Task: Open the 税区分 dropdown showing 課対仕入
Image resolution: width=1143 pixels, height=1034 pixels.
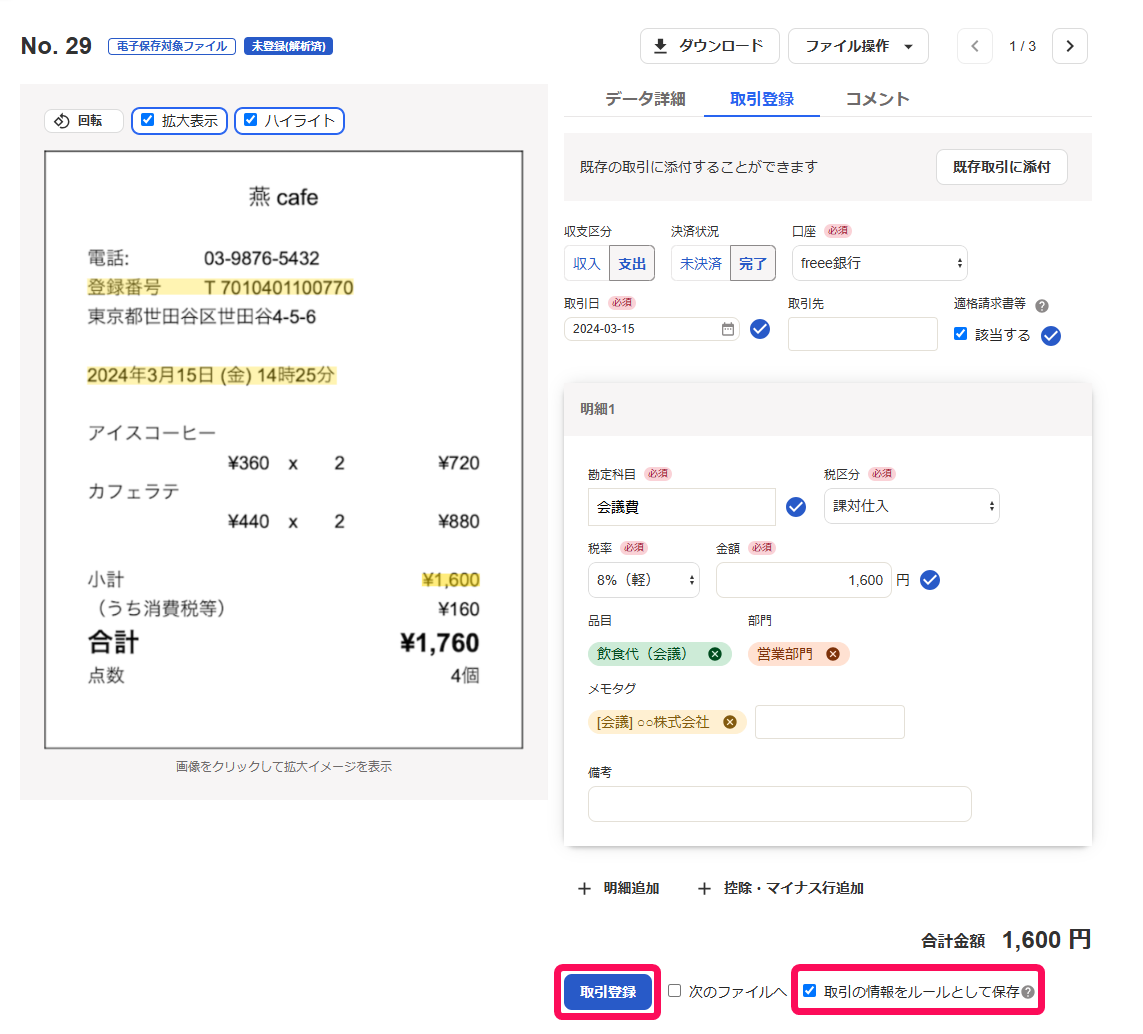Action: [911, 506]
